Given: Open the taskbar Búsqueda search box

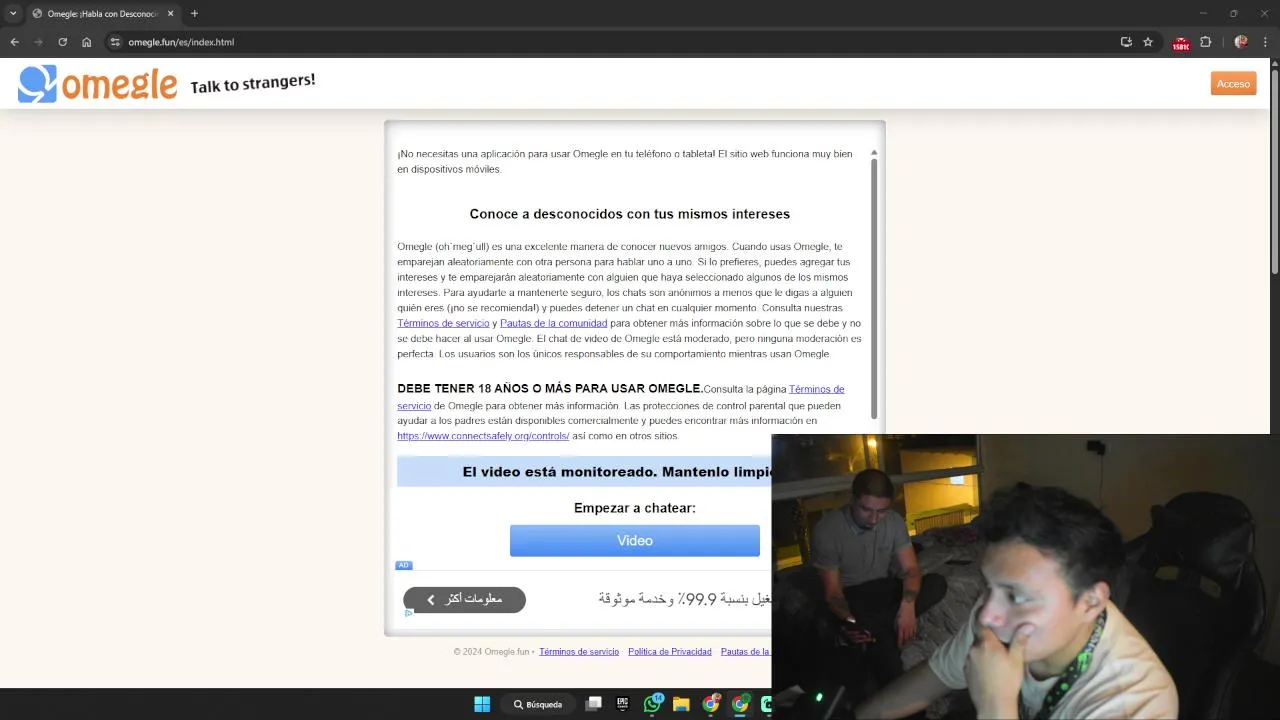Looking at the screenshot, I should click(539, 704).
